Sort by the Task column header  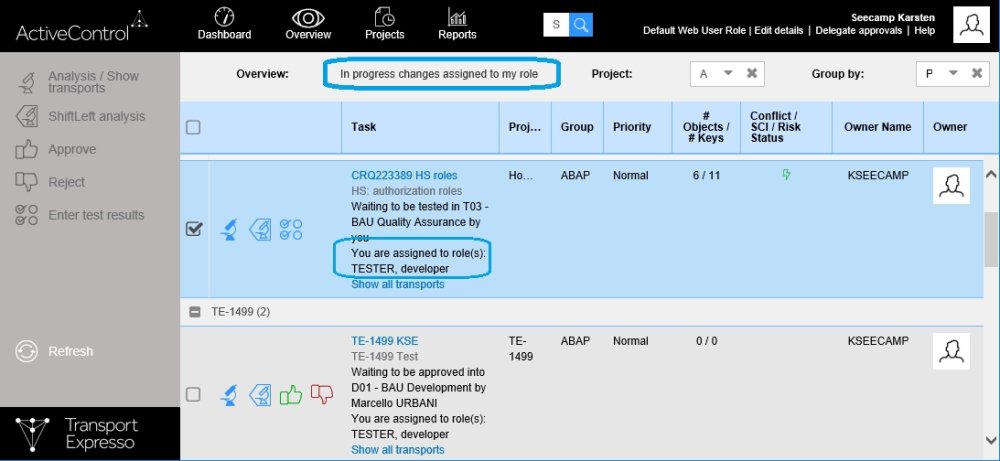pos(364,127)
